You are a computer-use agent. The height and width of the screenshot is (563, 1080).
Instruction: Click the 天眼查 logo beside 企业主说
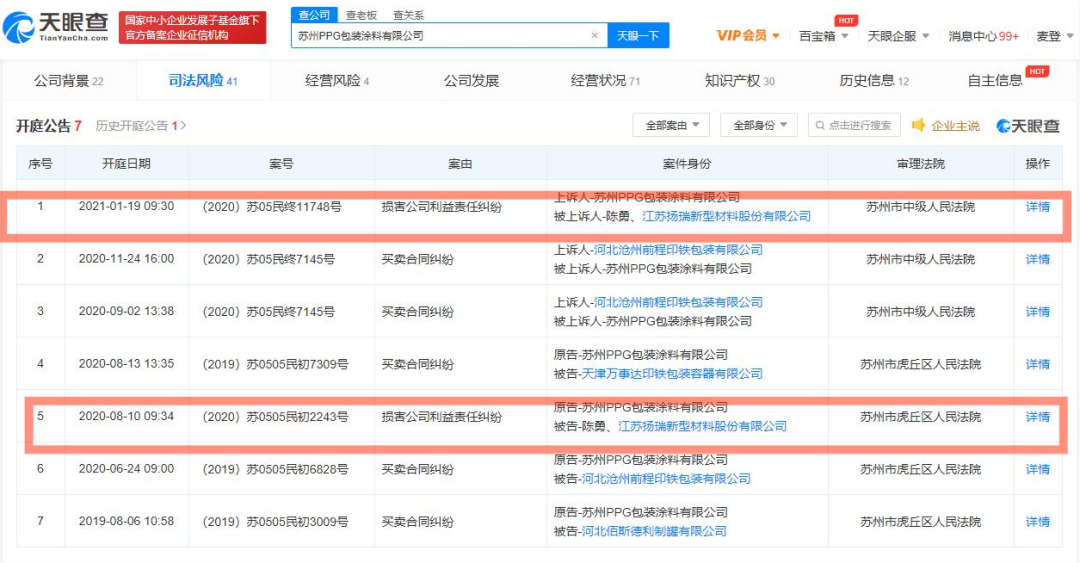point(1028,125)
